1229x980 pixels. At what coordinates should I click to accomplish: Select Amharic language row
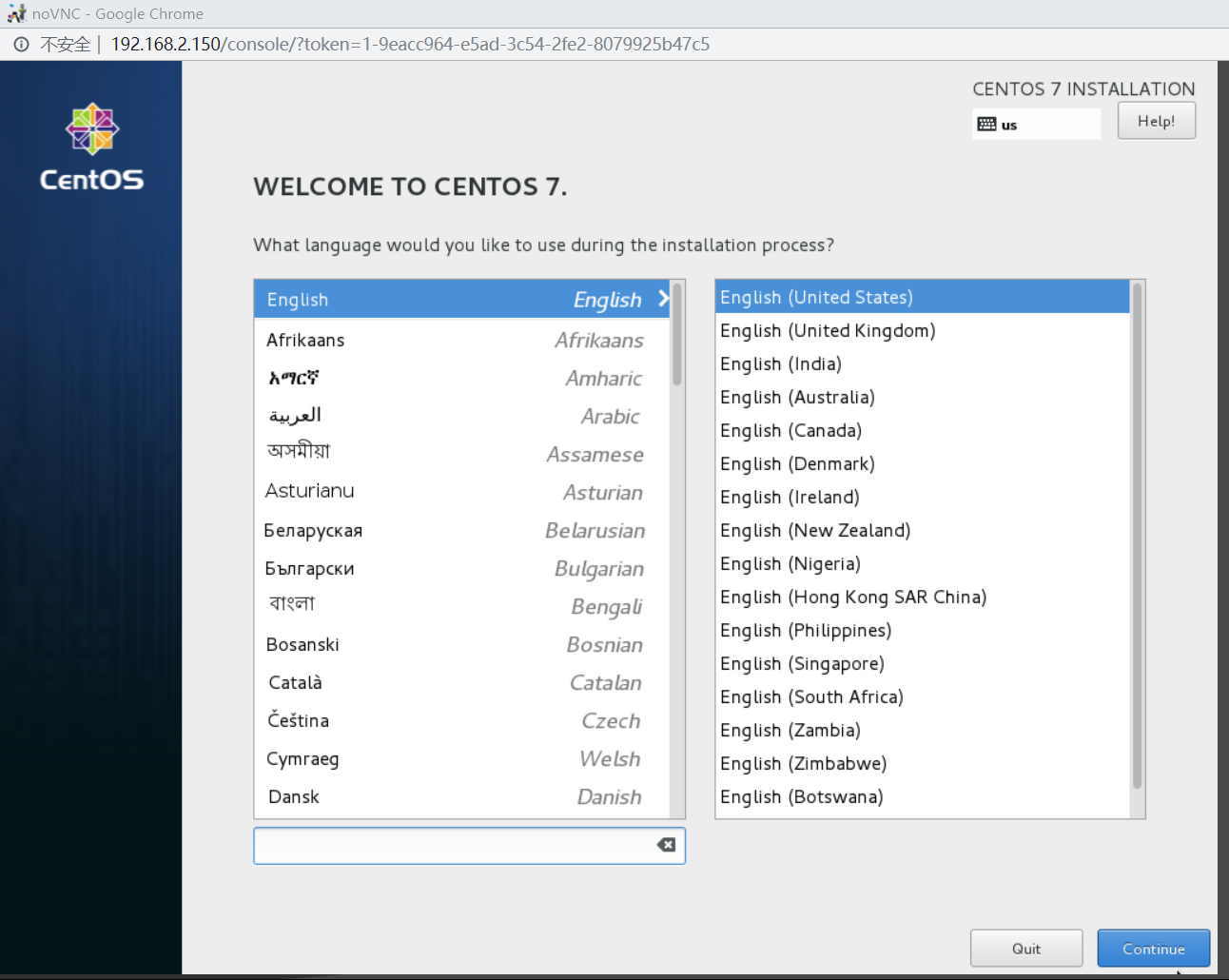point(462,378)
